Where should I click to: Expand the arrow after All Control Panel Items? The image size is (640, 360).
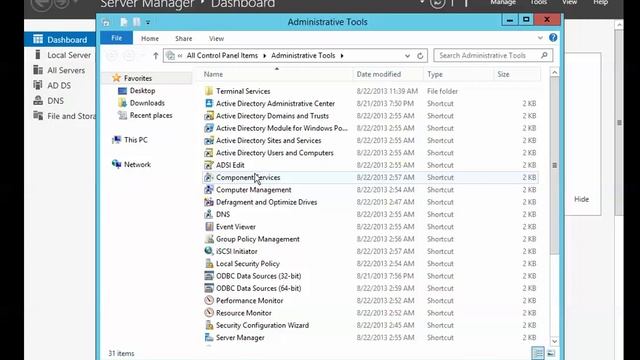[264, 56]
